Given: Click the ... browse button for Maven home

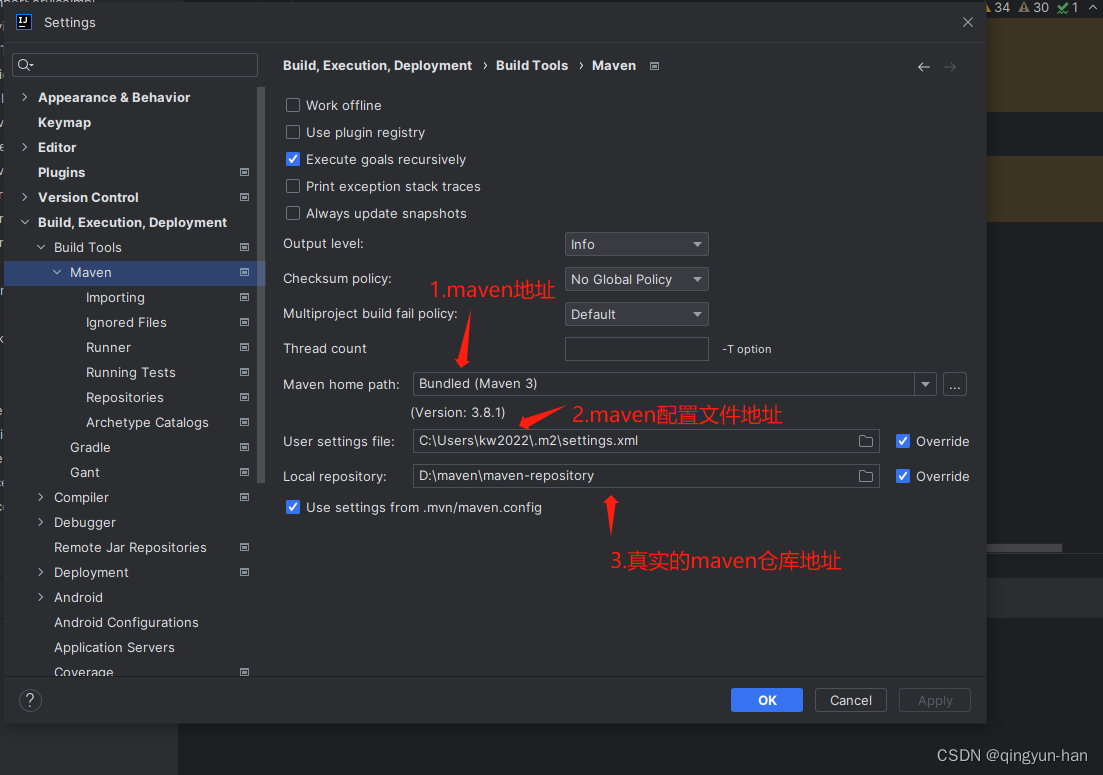Looking at the screenshot, I should click(955, 385).
